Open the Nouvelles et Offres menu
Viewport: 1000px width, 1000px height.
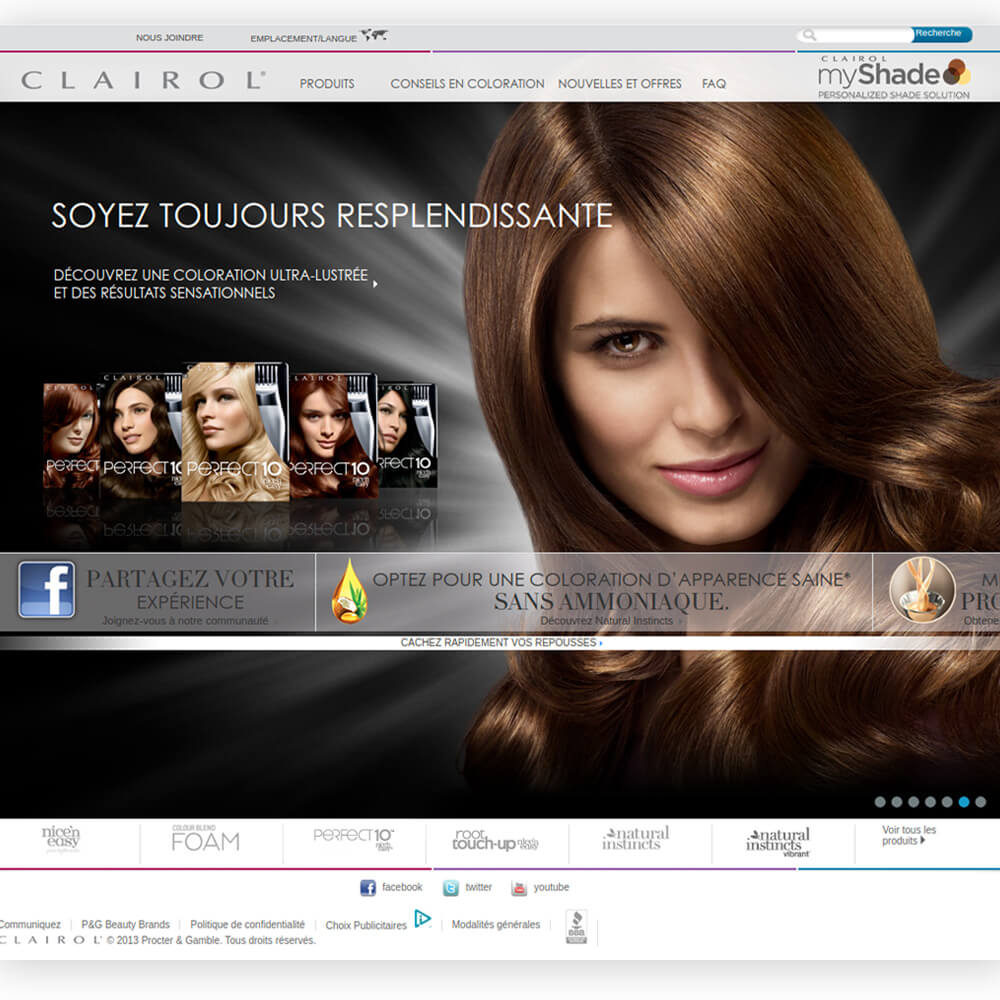tap(620, 84)
